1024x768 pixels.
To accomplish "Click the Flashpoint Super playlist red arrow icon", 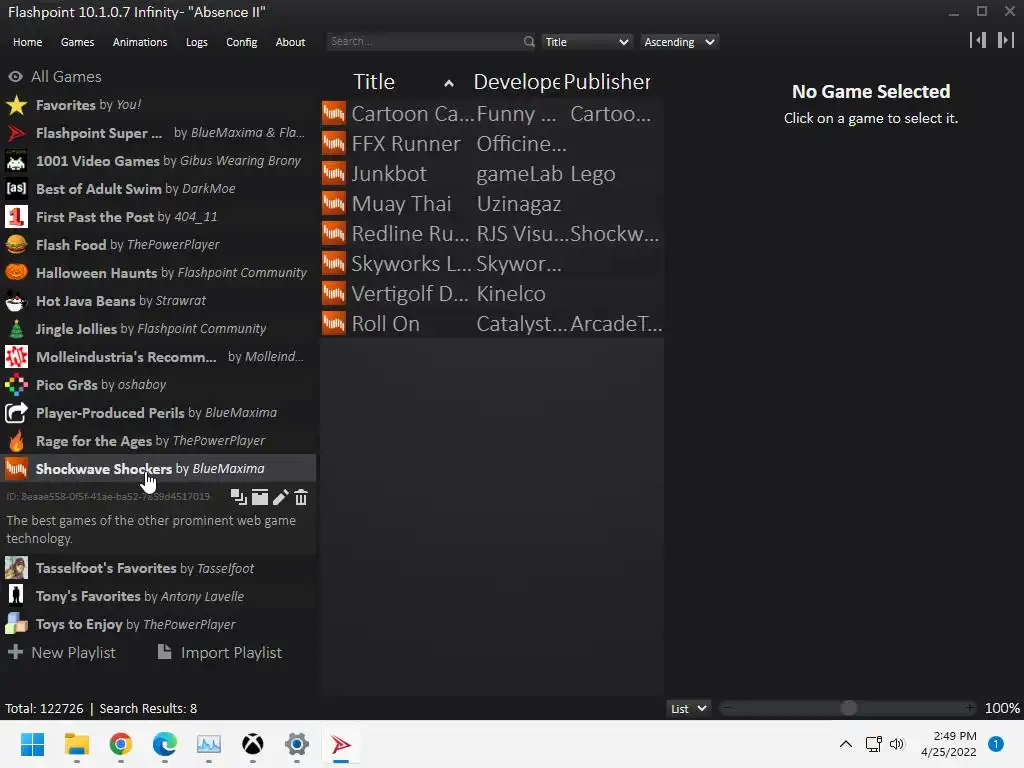I will click(16, 133).
